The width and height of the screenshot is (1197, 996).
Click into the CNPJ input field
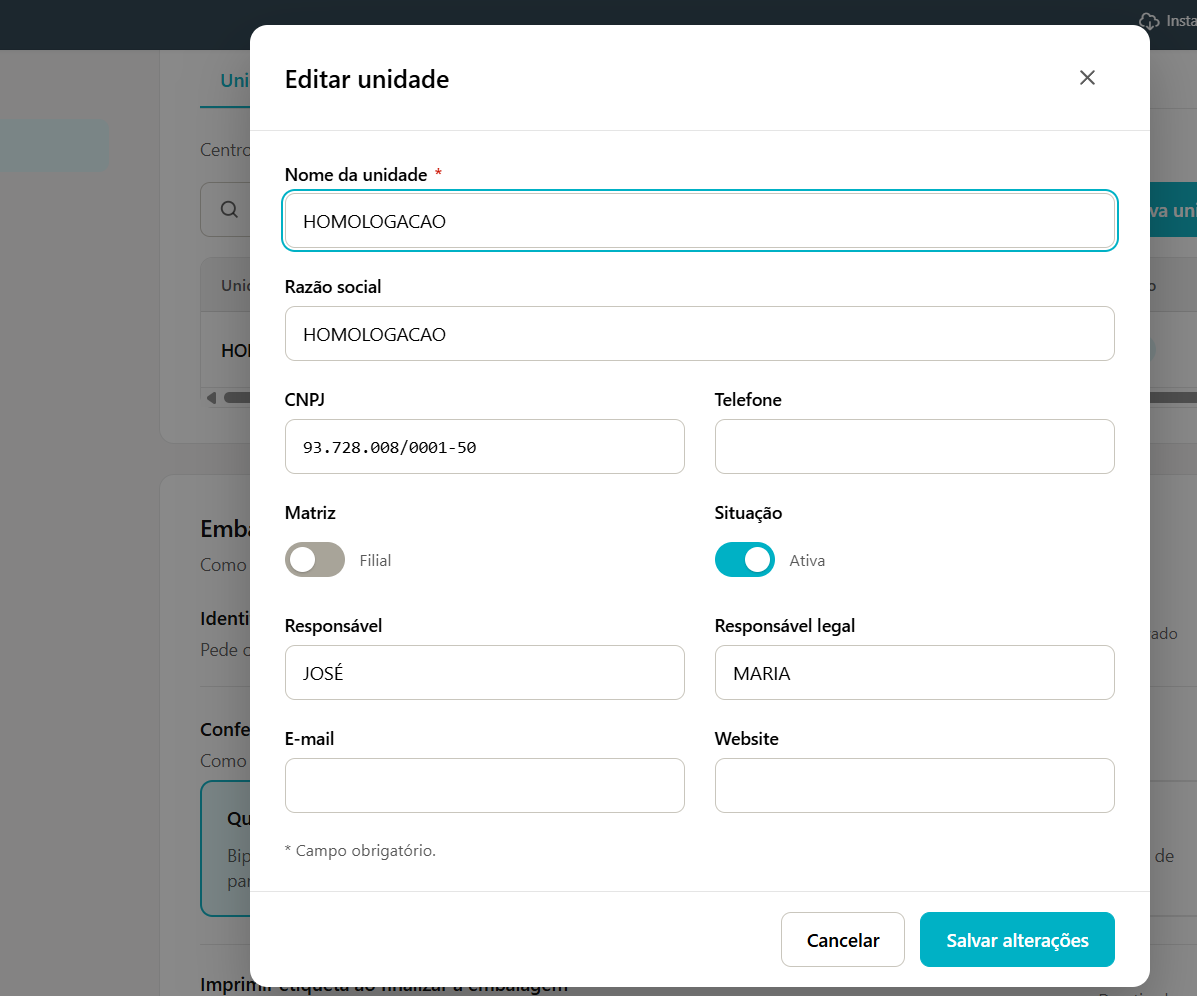485,446
